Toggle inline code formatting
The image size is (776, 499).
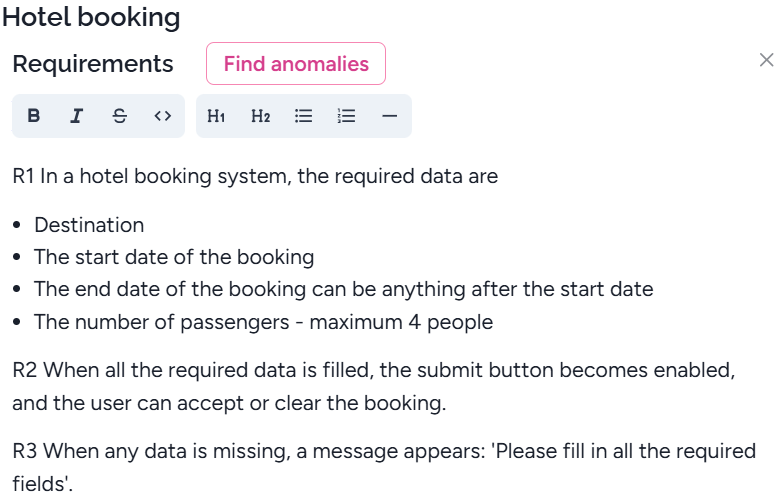pyautogui.click(x=162, y=116)
